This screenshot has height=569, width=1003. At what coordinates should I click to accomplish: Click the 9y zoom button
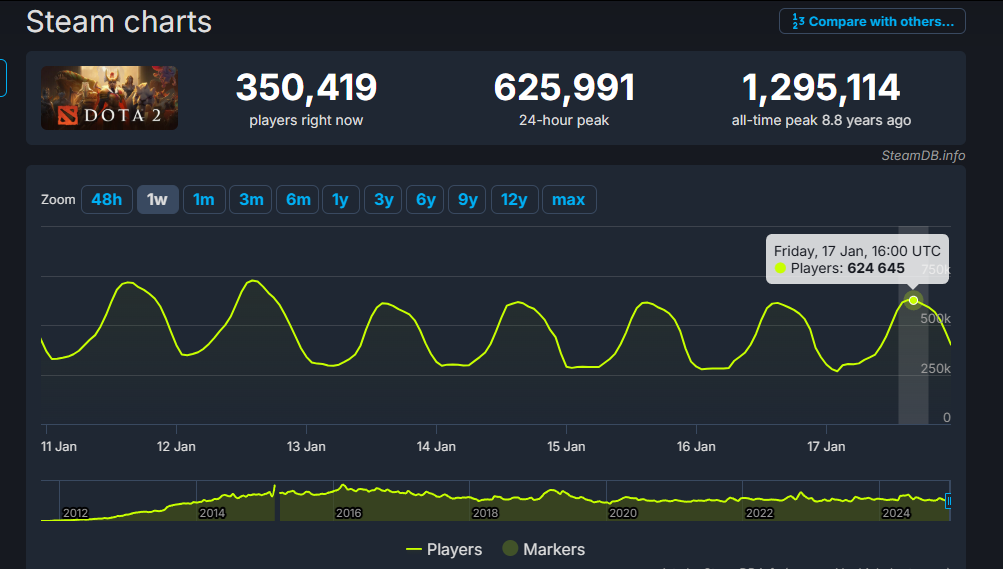(x=467, y=199)
